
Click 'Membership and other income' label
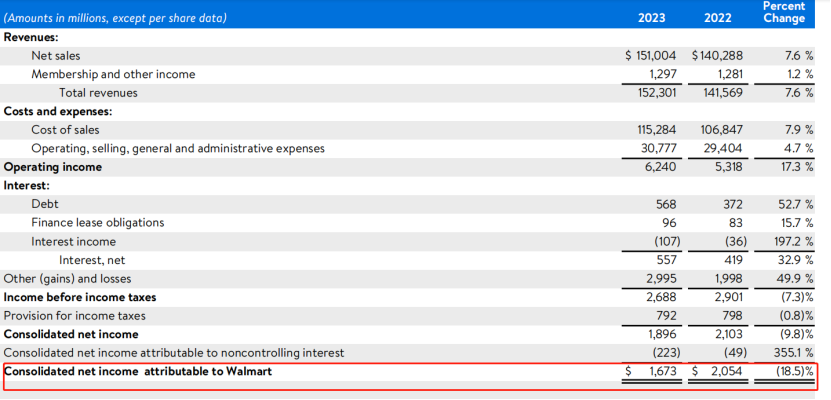[x=113, y=74]
